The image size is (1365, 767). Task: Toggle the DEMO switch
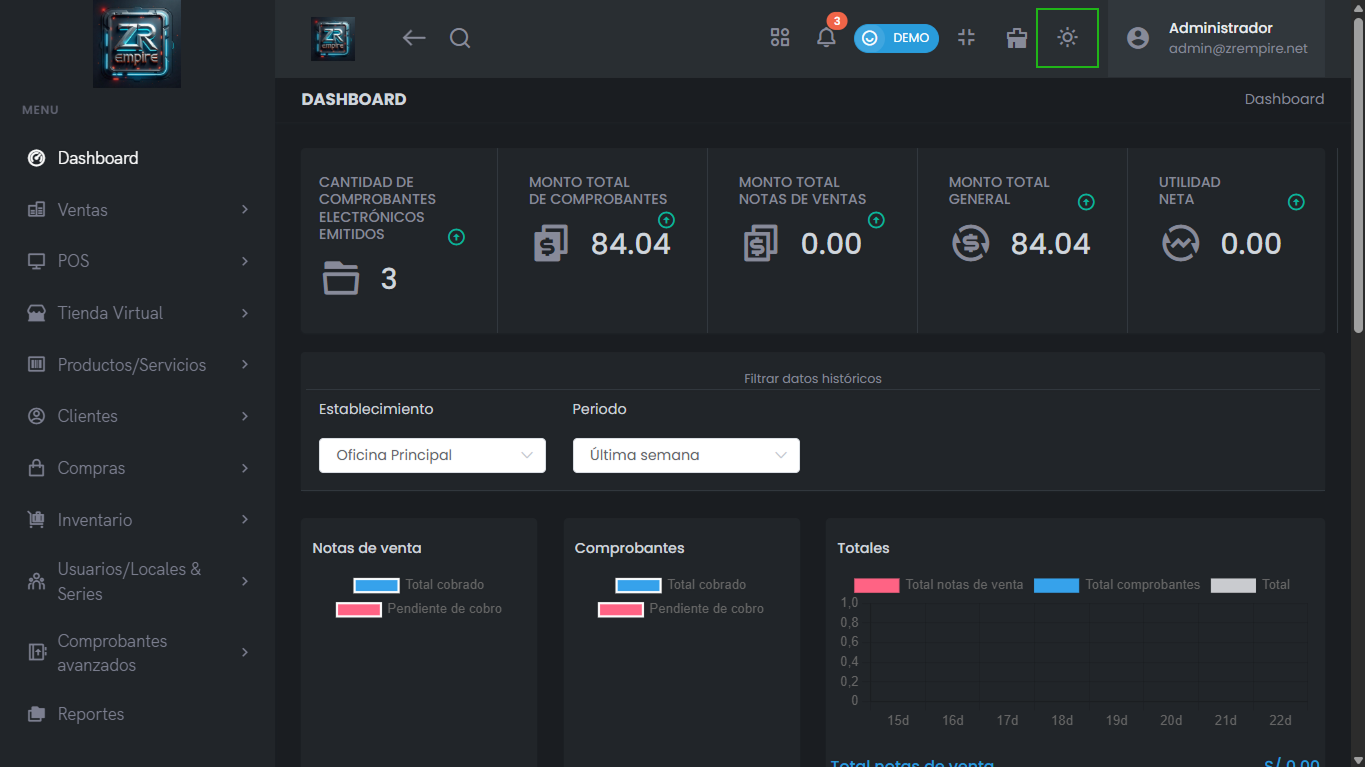pyautogui.click(x=896, y=38)
